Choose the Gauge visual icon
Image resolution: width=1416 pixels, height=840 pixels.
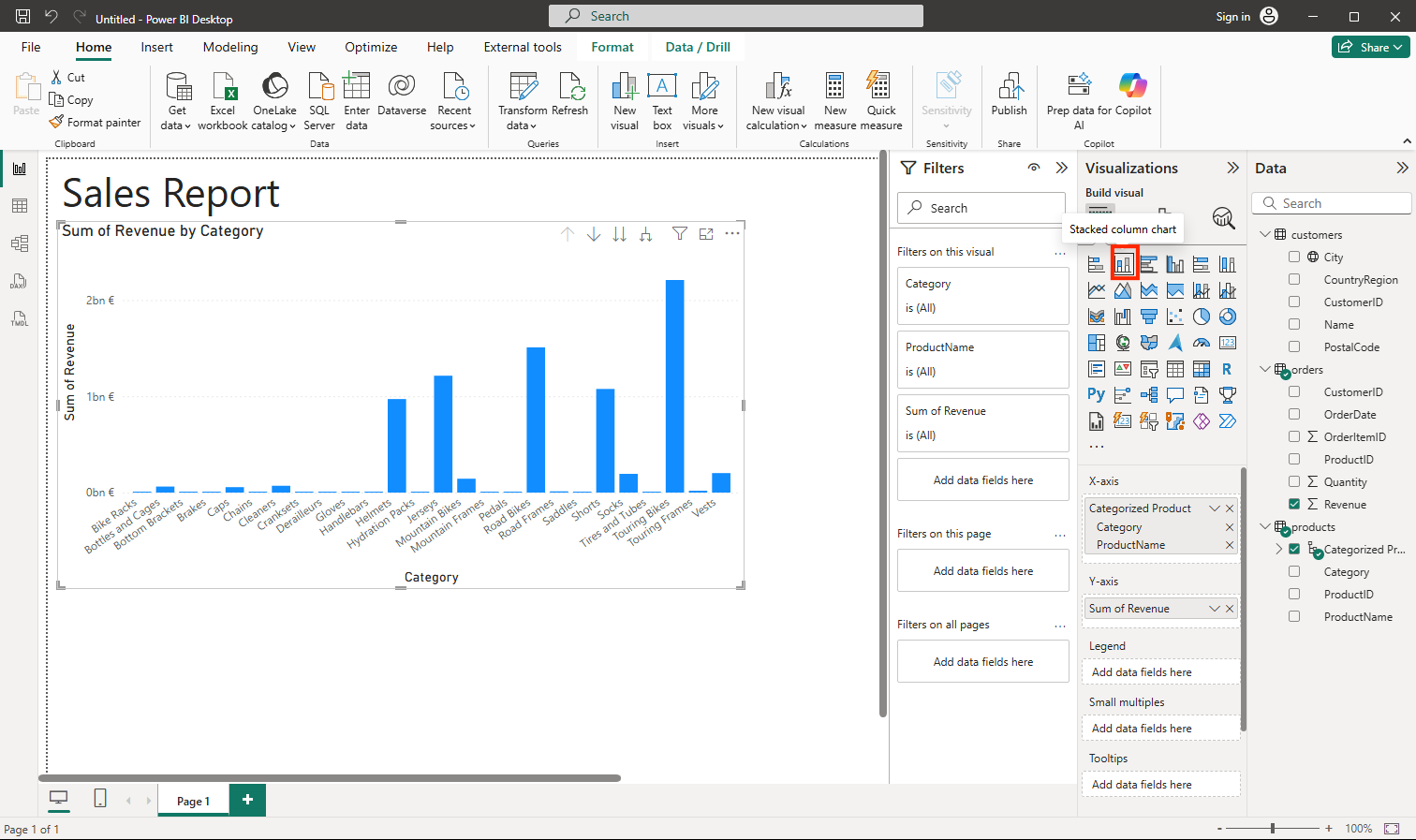pyautogui.click(x=1202, y=343)
